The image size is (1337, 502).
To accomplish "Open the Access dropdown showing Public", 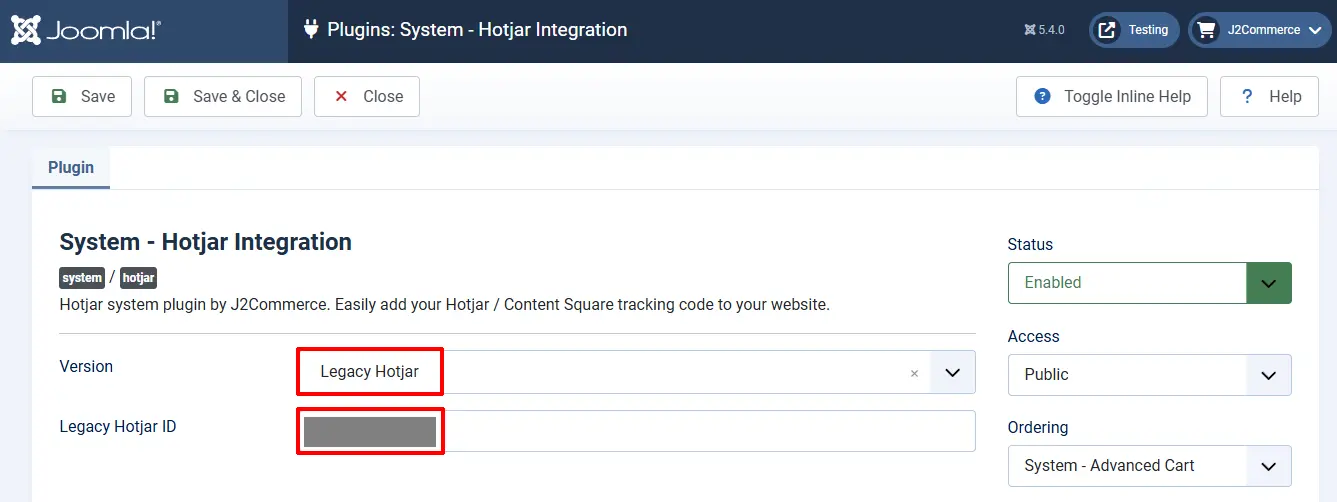I will pos(1150,375).
